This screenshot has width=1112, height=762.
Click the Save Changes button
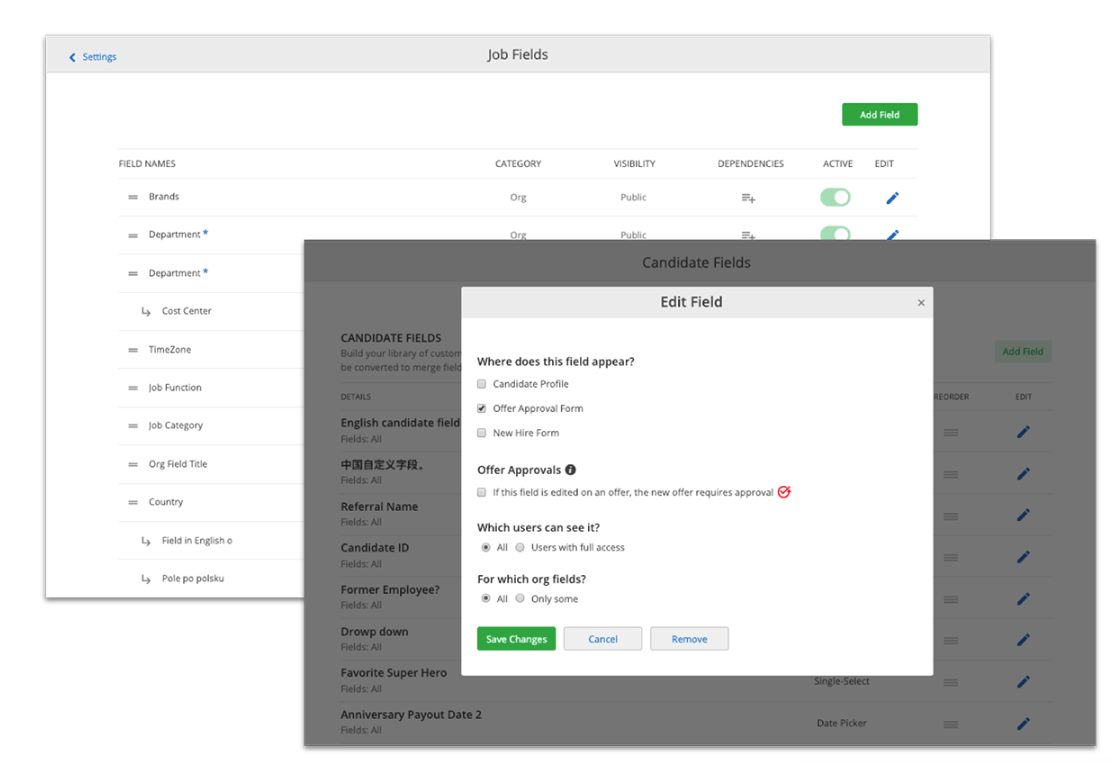[516, 639]
